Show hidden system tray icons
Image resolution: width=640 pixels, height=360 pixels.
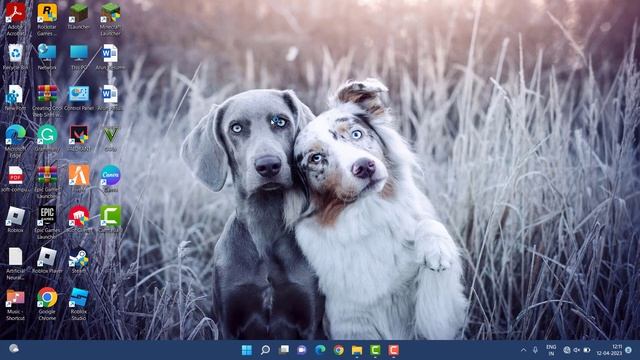[523, 350]
